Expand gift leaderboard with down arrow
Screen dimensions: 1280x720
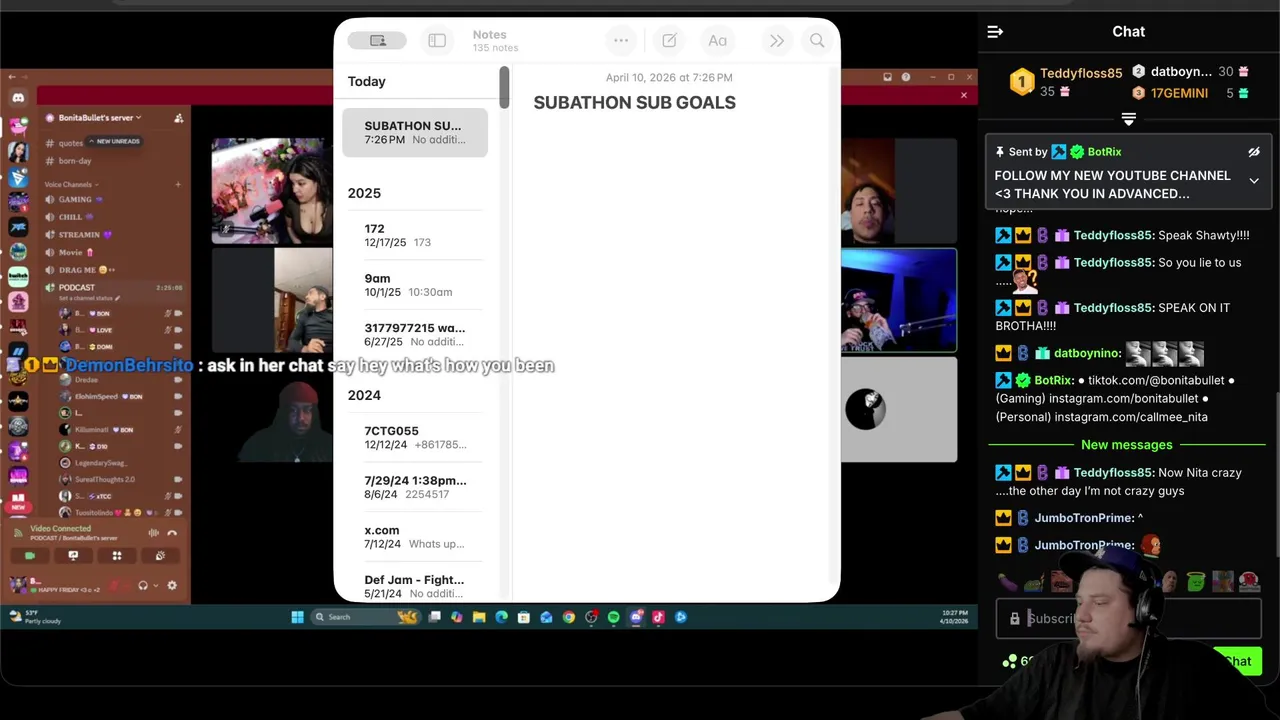1128,119
